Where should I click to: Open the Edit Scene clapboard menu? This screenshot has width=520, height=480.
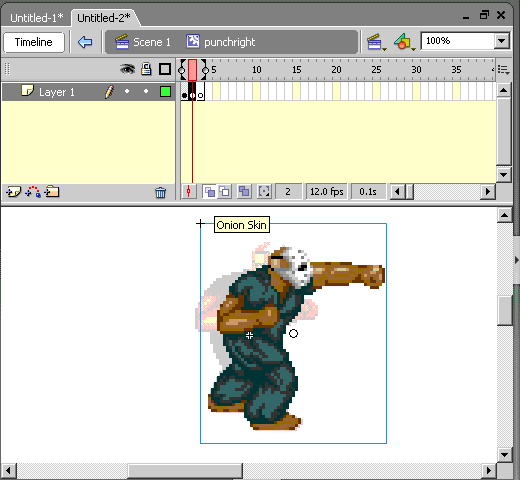point(376,42)
